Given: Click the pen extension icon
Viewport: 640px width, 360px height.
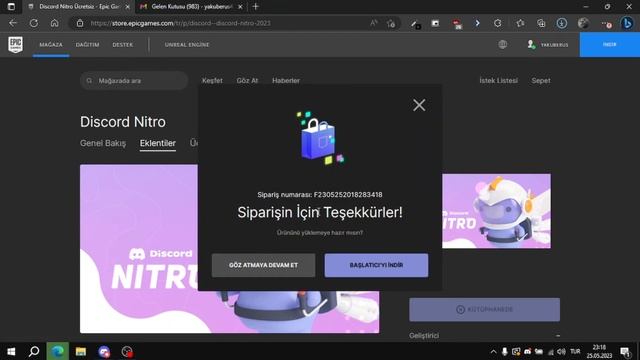Looking at the screenshot, I should tap(415, 24).
